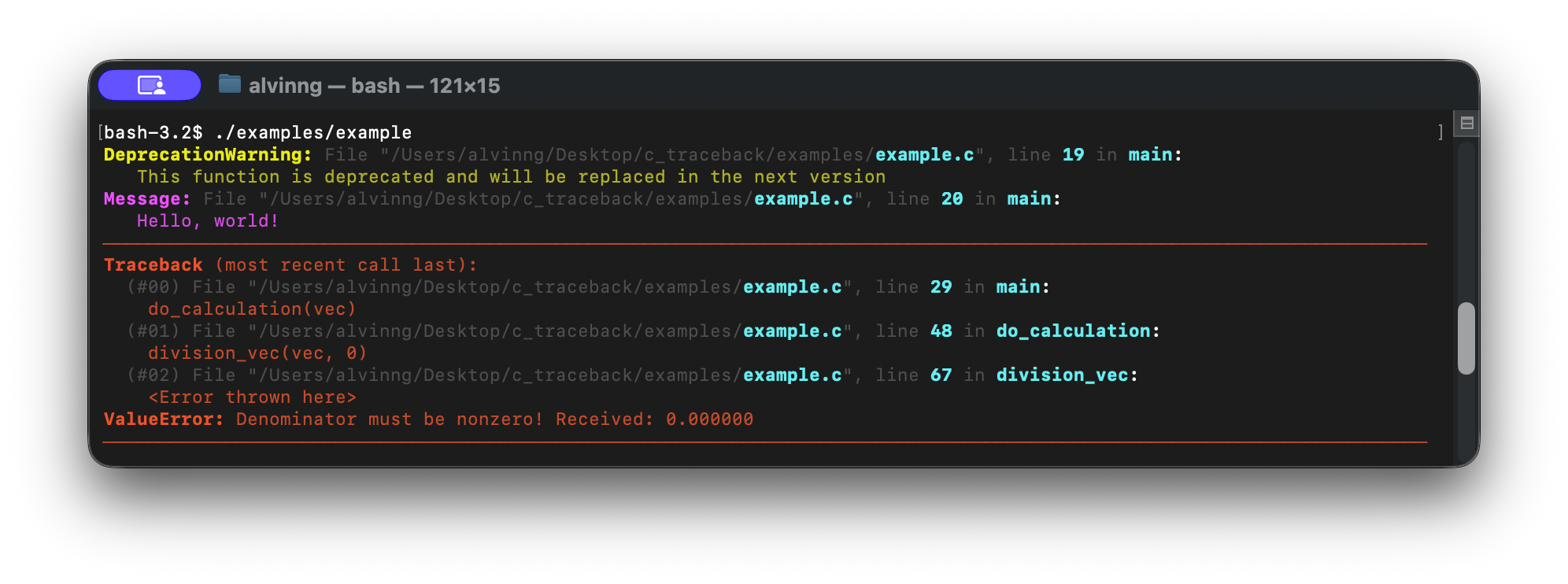Click the "bash-3.2$" prompt text
The width and height of the screenshot is (1568, 584).
pos(153,132)
